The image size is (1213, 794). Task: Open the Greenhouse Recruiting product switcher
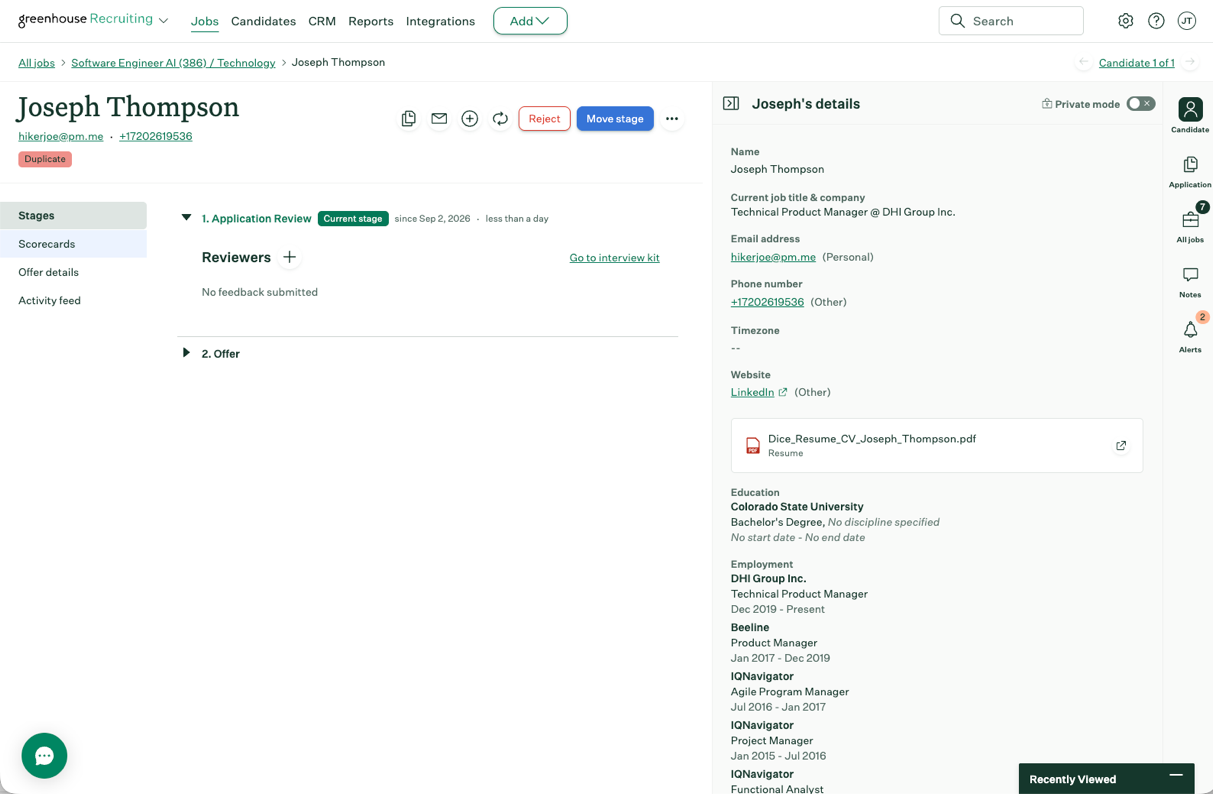point(93,20)
